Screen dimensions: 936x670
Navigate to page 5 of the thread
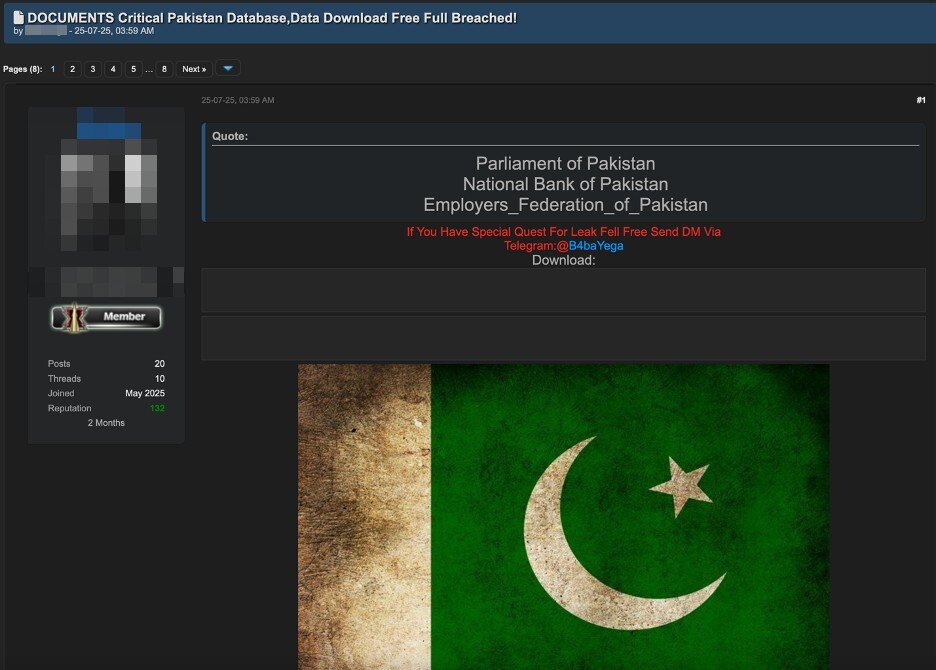point(133,69)
